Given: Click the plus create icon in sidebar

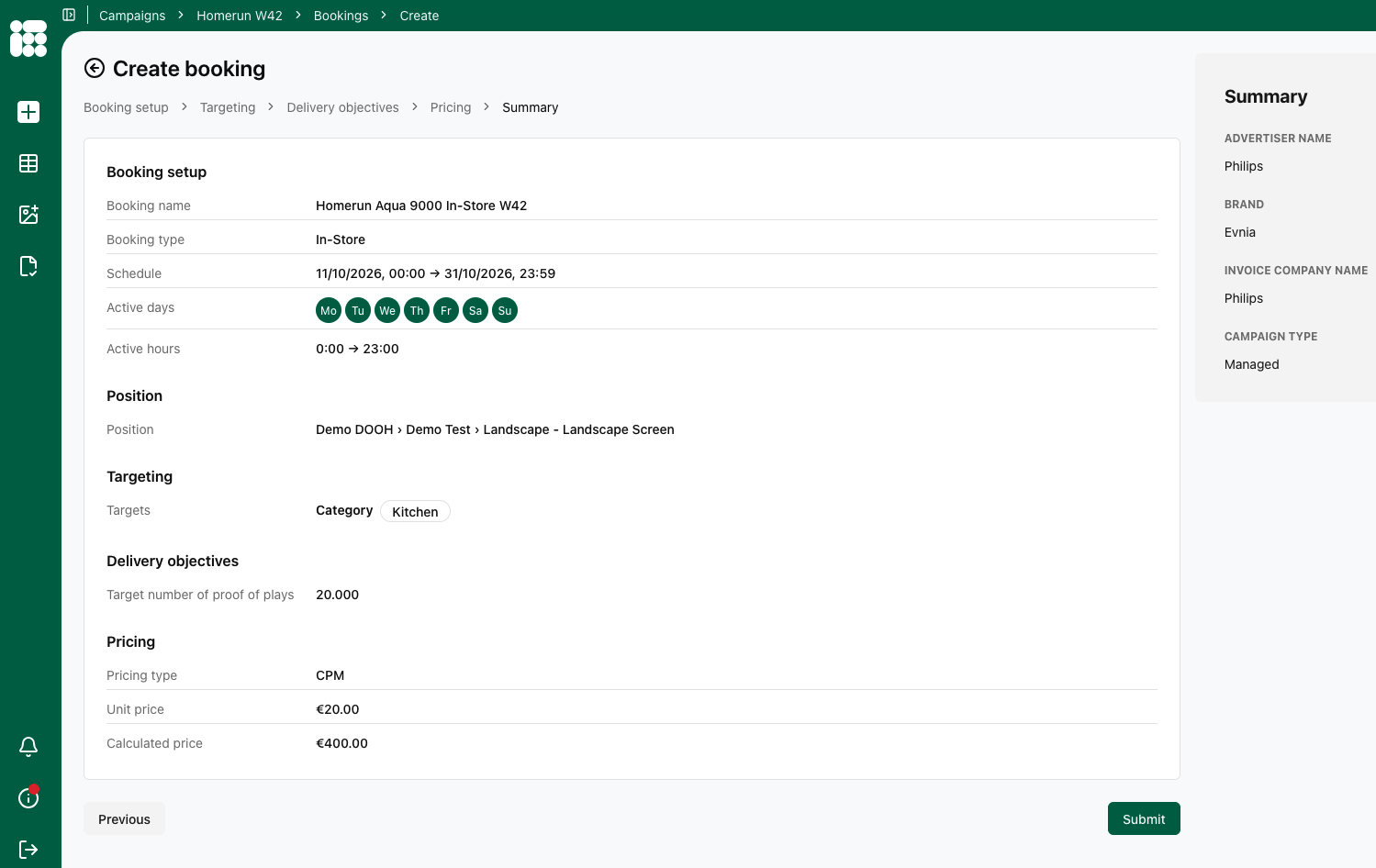Looking at the screenshot, I should point(28,112).
